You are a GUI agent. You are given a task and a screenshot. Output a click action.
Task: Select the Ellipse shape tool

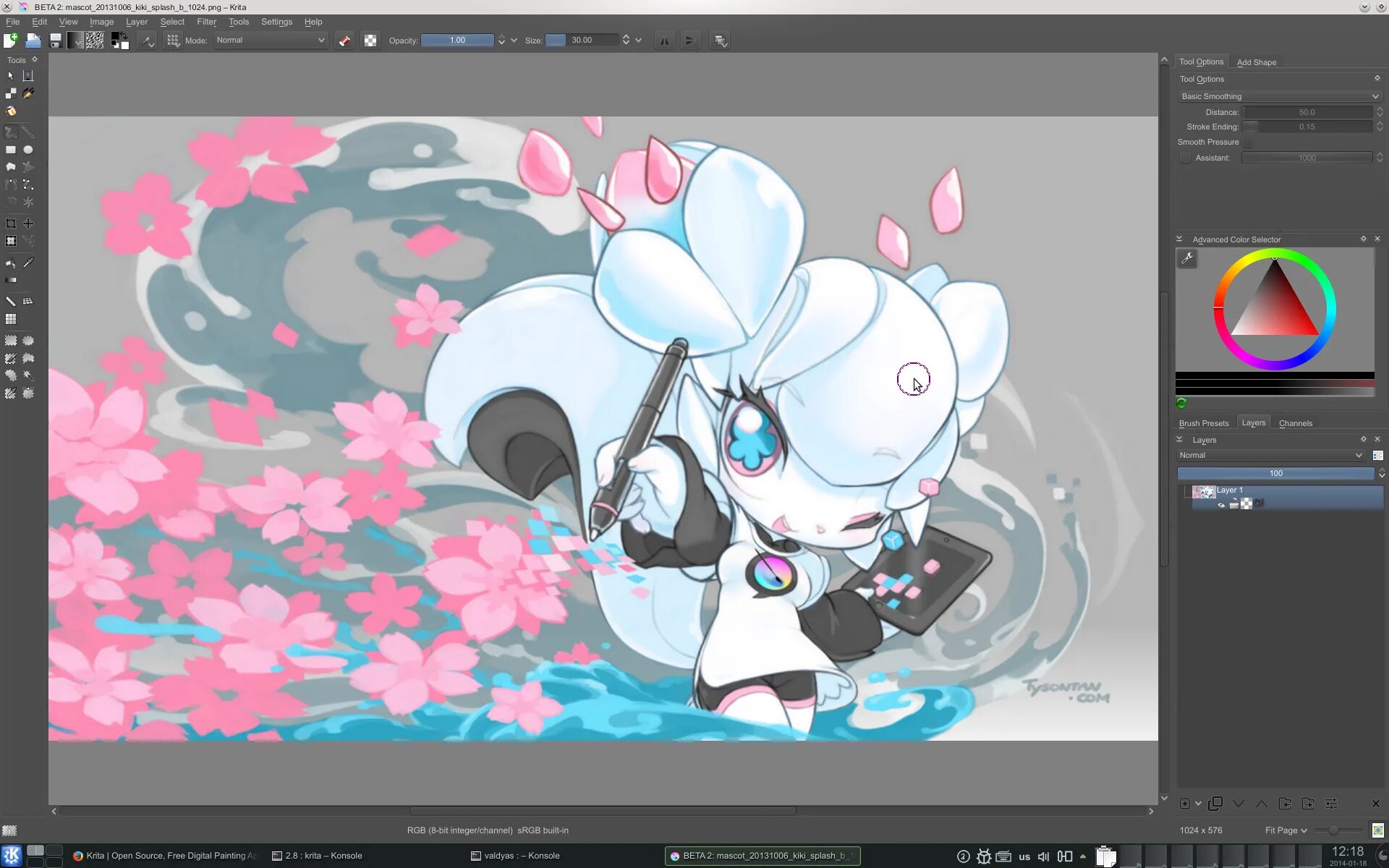[28, 150]
